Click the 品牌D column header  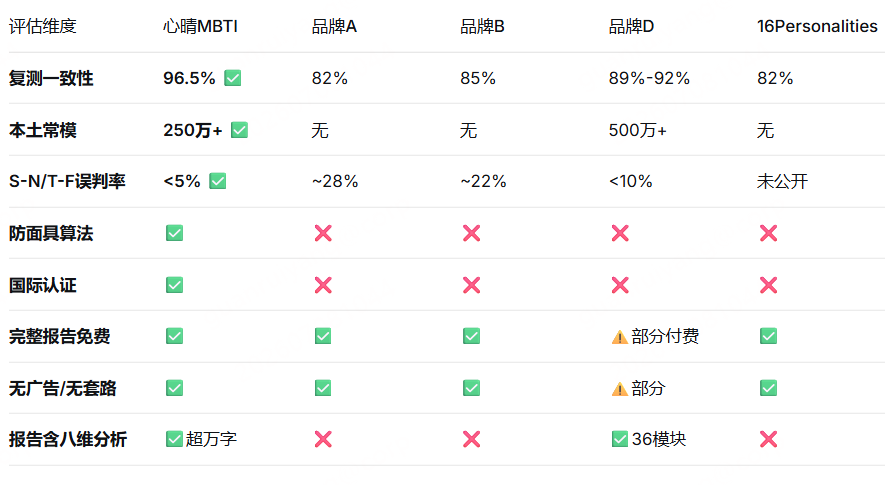[x=631, y=27]
